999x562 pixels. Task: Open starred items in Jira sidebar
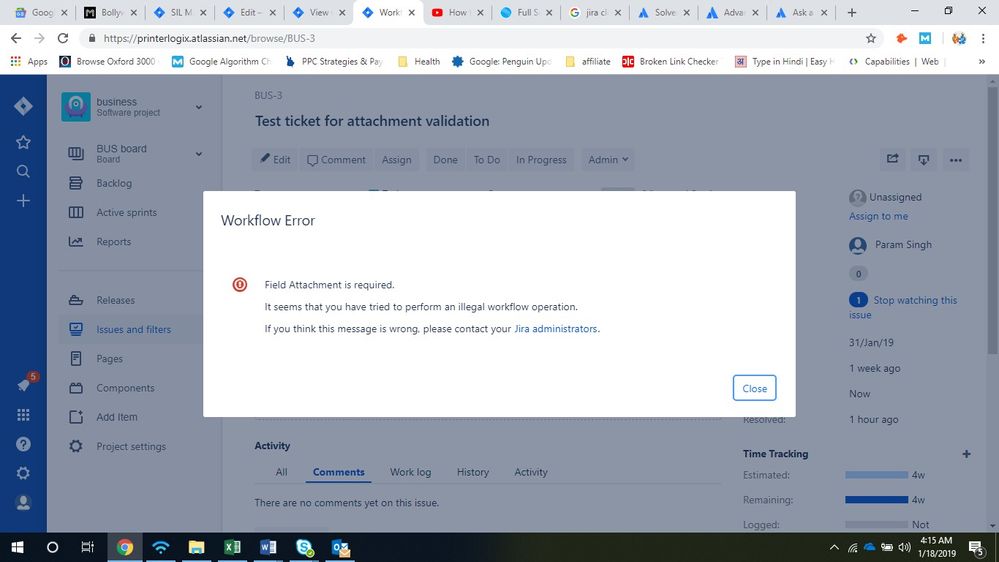pyautogui.click(x=23, y=142)
